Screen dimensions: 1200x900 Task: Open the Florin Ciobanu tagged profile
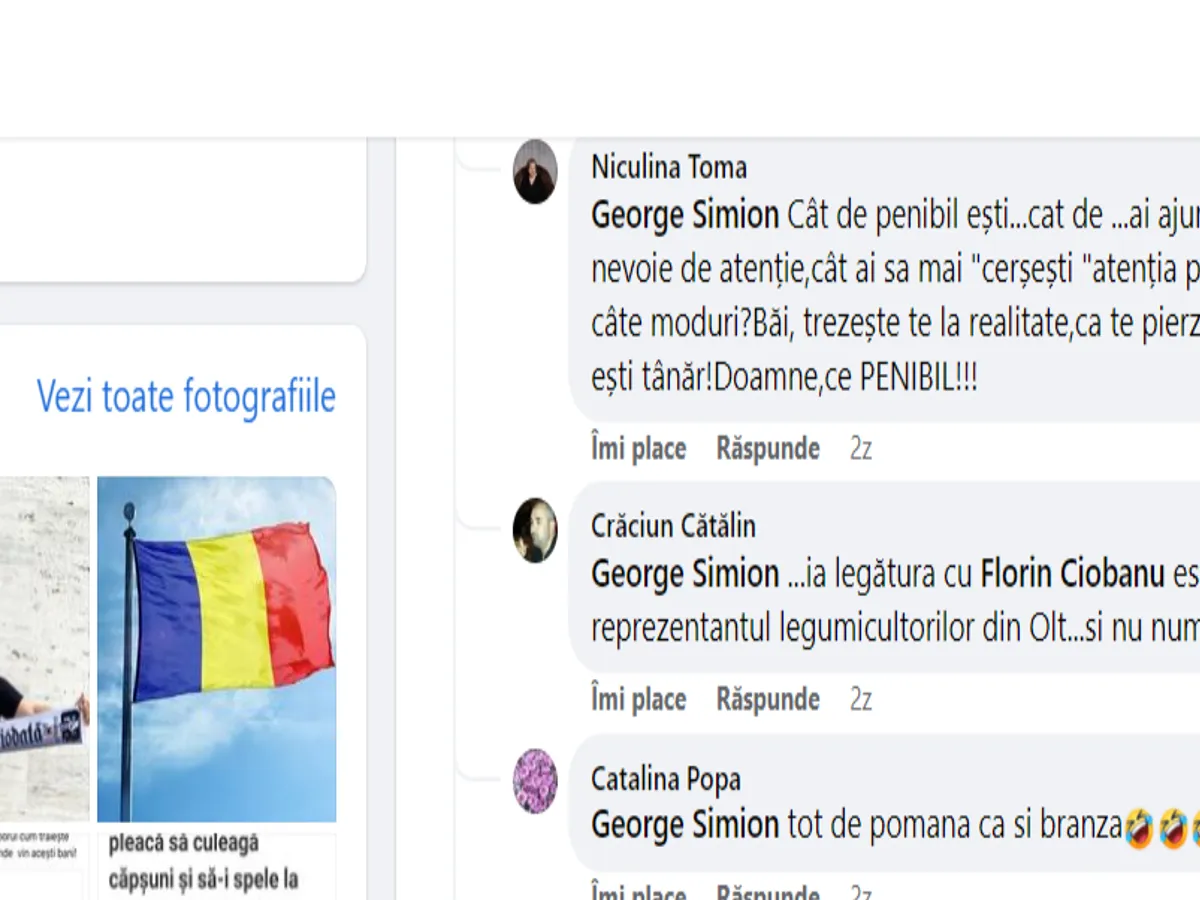click(1072, 575)
